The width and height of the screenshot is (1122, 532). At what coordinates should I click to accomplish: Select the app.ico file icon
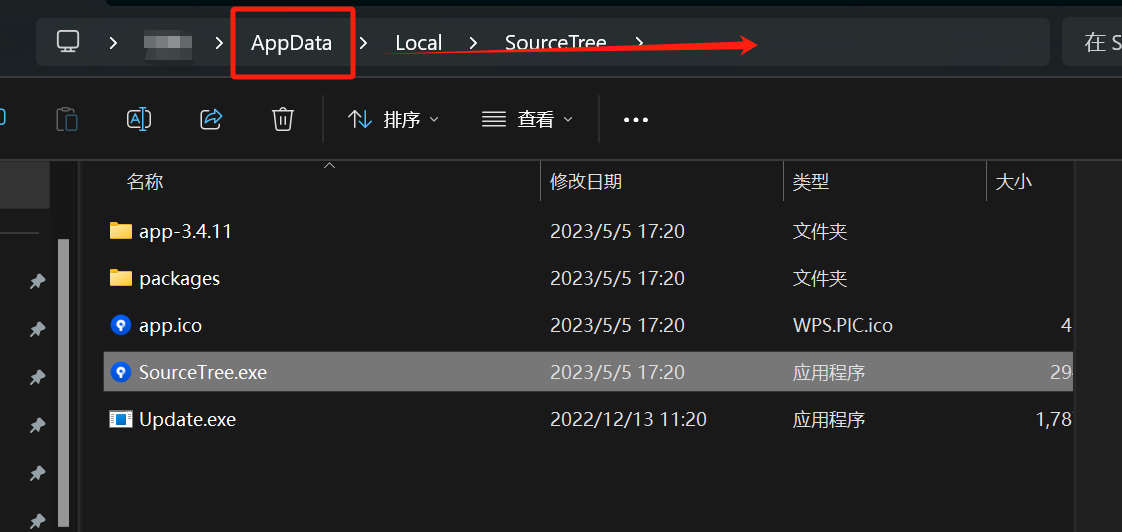coord(121,325)
